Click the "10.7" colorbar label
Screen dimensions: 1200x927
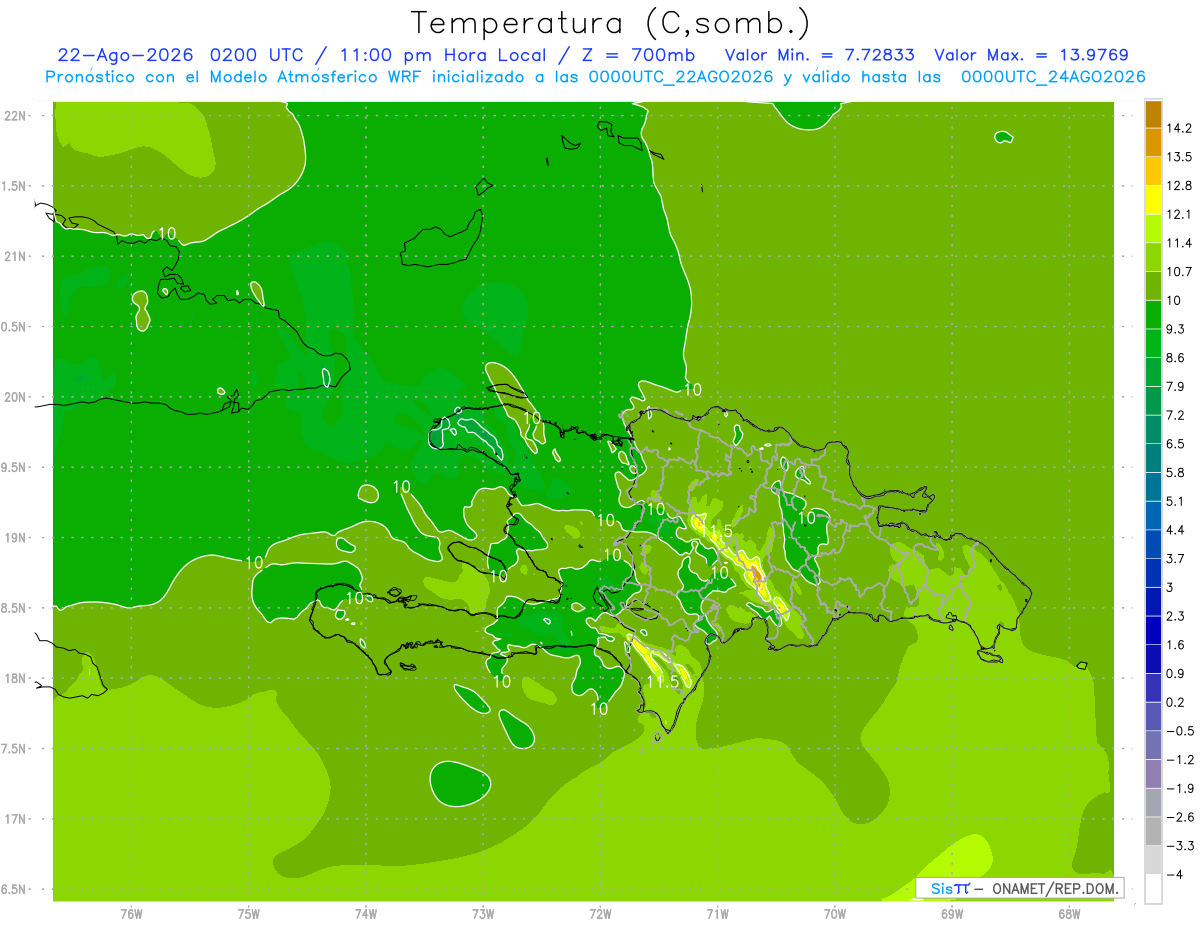(x=1179, y=271)
